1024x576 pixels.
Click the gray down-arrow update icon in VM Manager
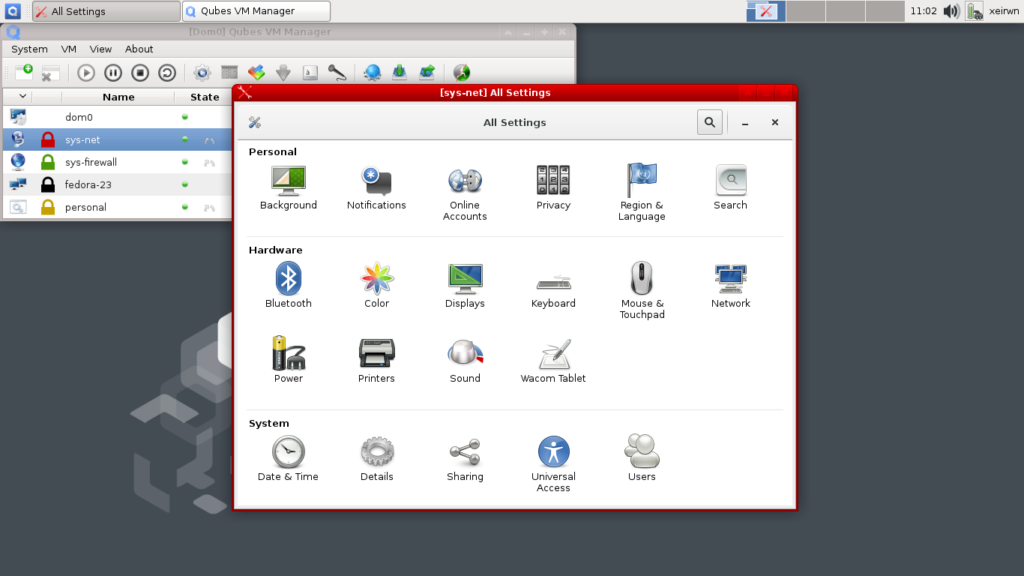pyautogui.click(x=283, y=72)
